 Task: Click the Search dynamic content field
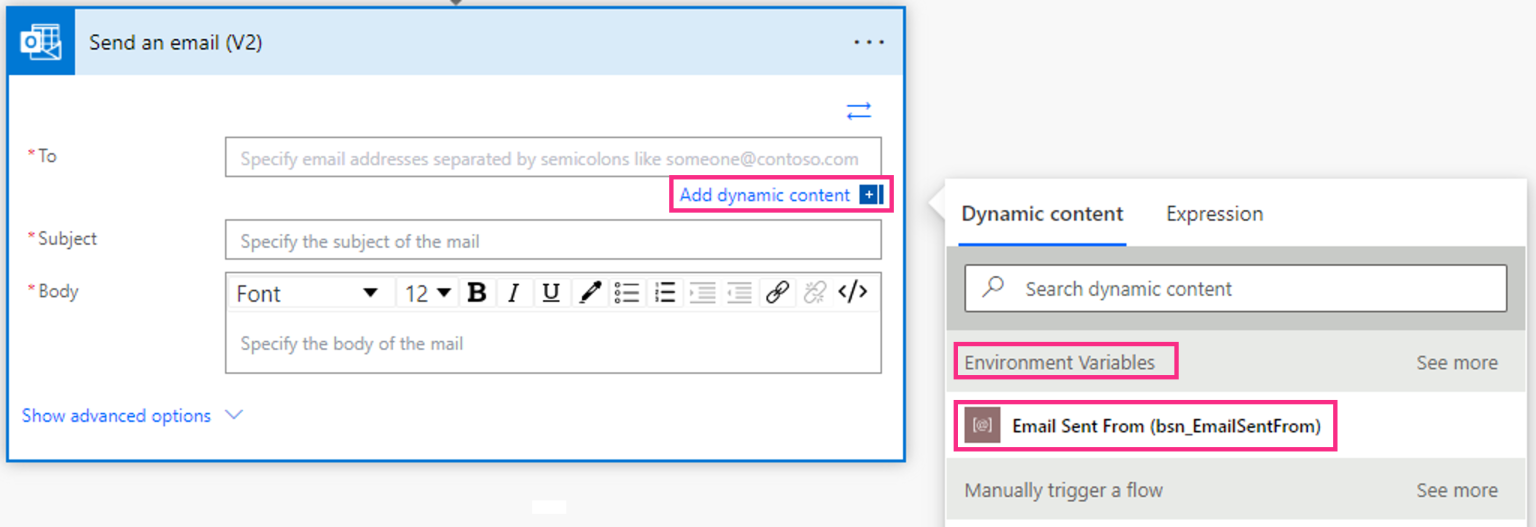click(x=1235, y=289)
